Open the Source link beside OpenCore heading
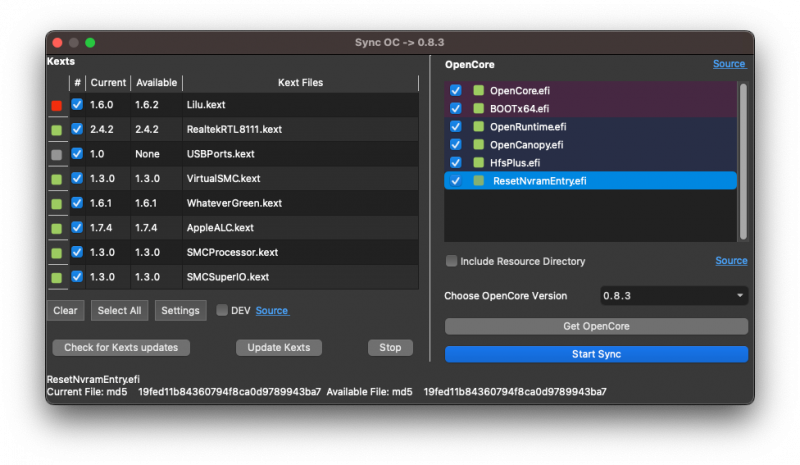Viewport: 800px width, 465px height. [x=728, y=64]
